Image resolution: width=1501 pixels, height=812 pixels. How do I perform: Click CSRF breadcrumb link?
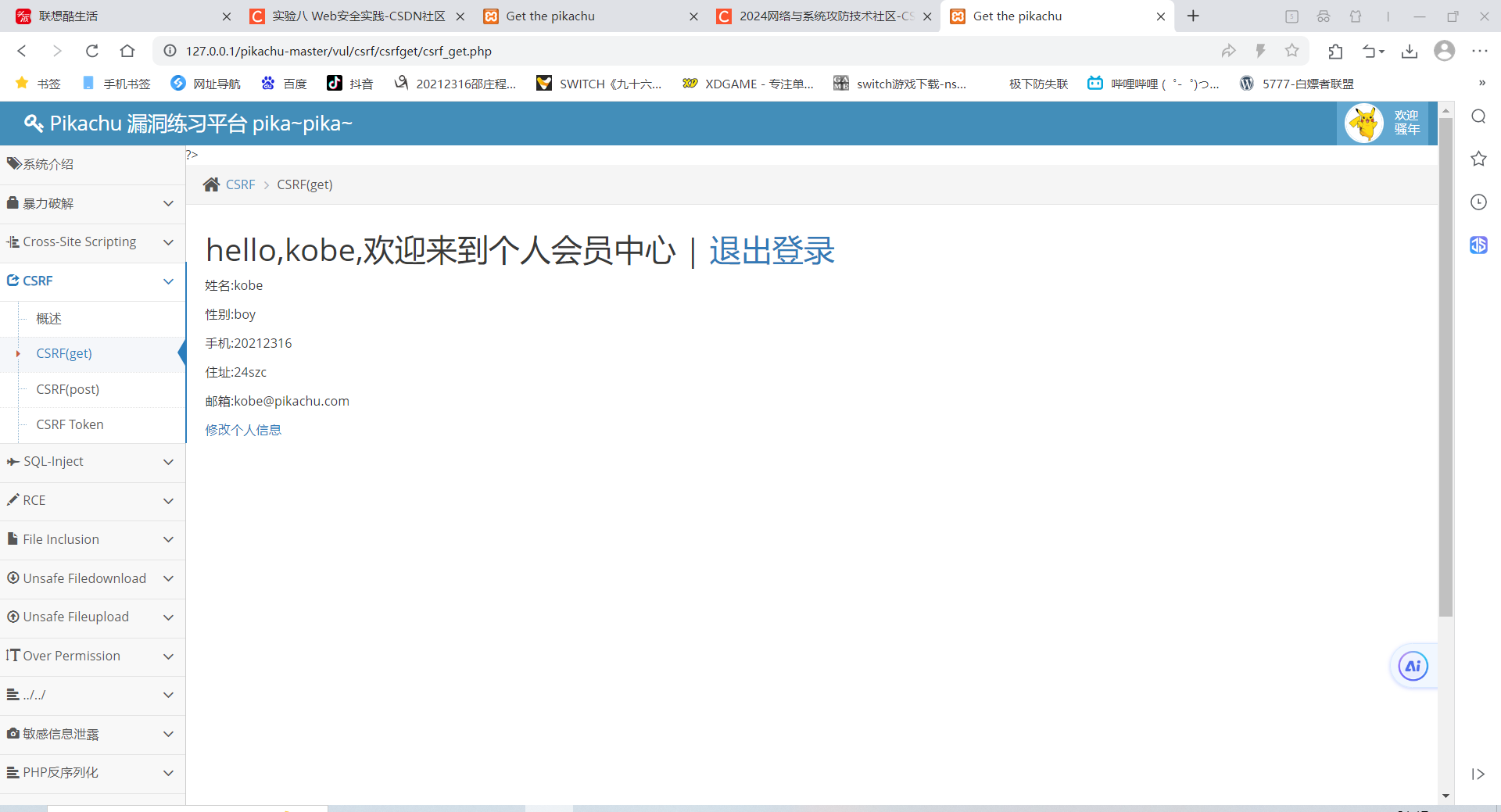tap(240, 184)
